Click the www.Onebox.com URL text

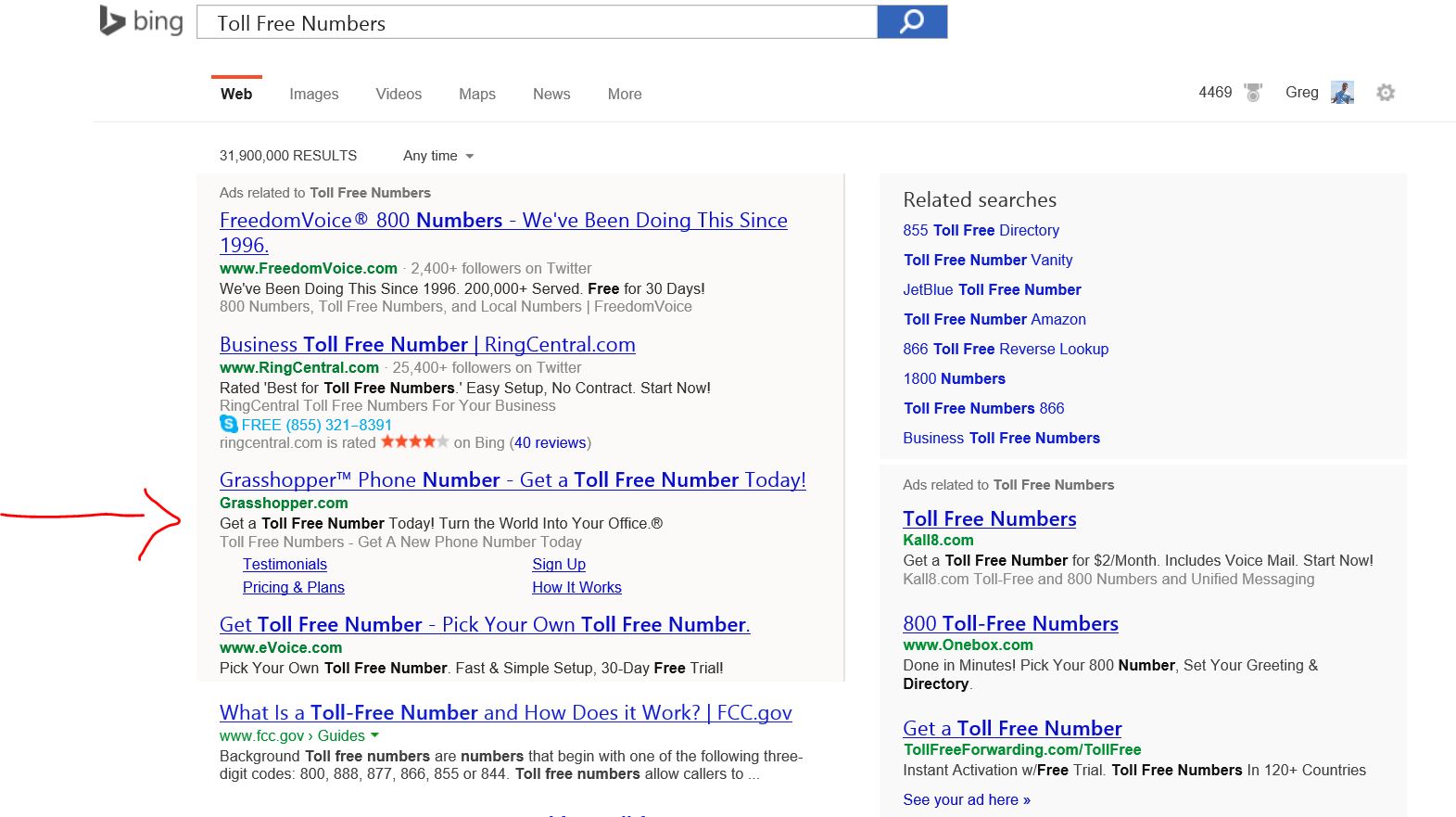click(968, 645)
